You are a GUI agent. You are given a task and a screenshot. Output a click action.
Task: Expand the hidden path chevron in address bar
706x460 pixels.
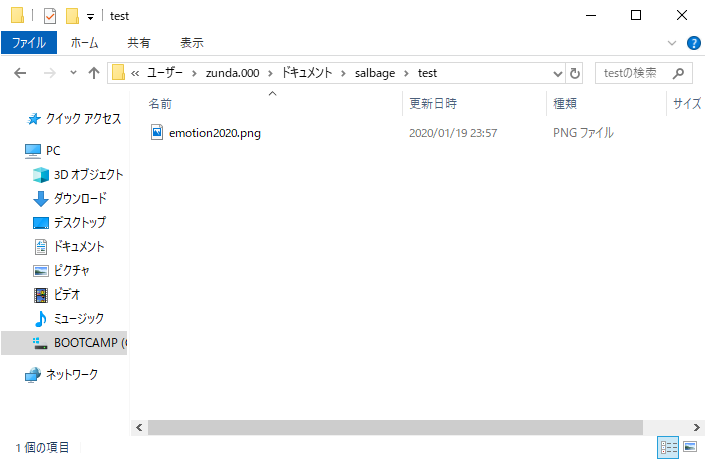point(135,73)
